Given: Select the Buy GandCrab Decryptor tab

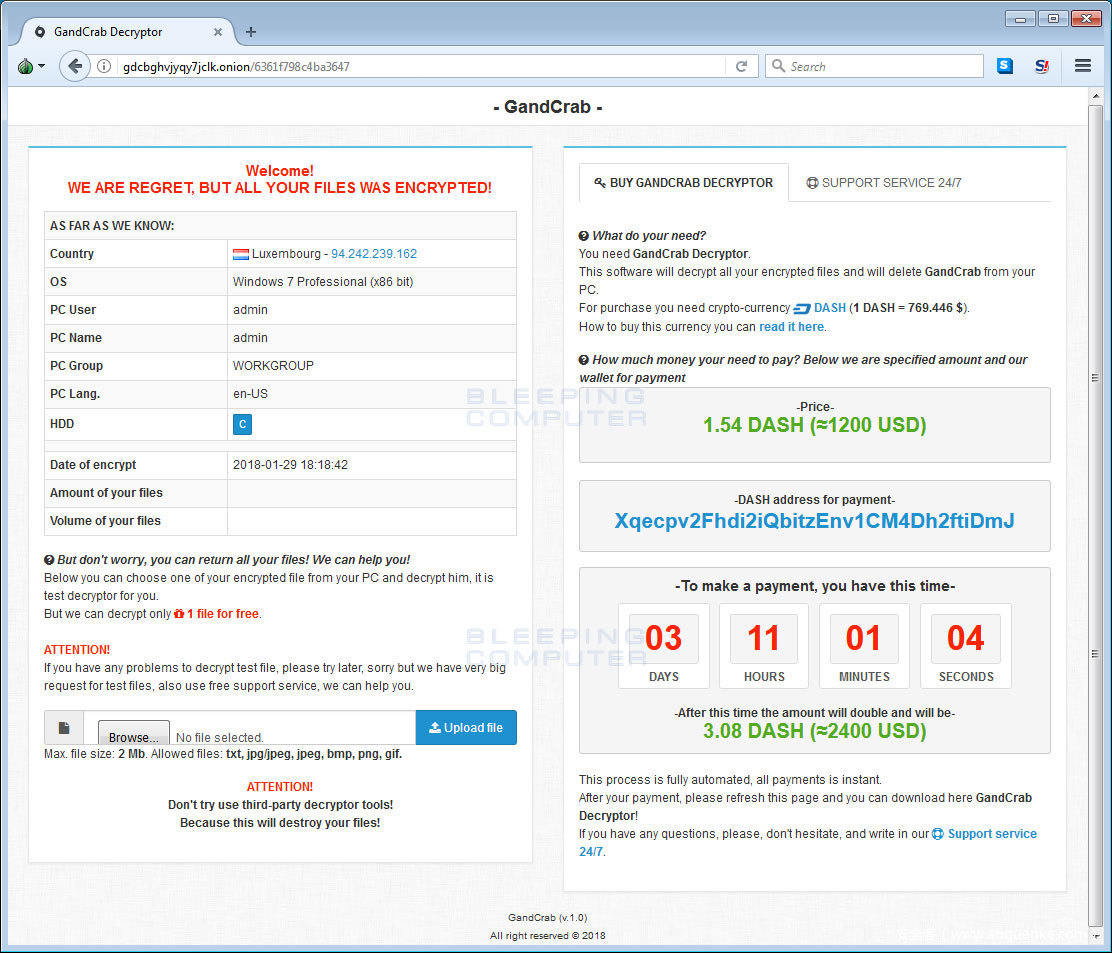Looking at the screenshot, I should (x=683, y=183).
